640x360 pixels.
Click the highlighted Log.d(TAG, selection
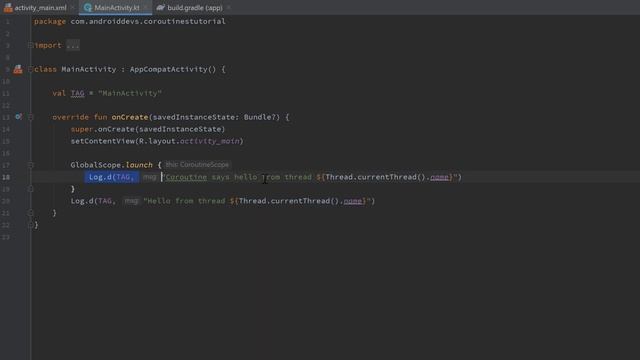click(x=111, y=177)
